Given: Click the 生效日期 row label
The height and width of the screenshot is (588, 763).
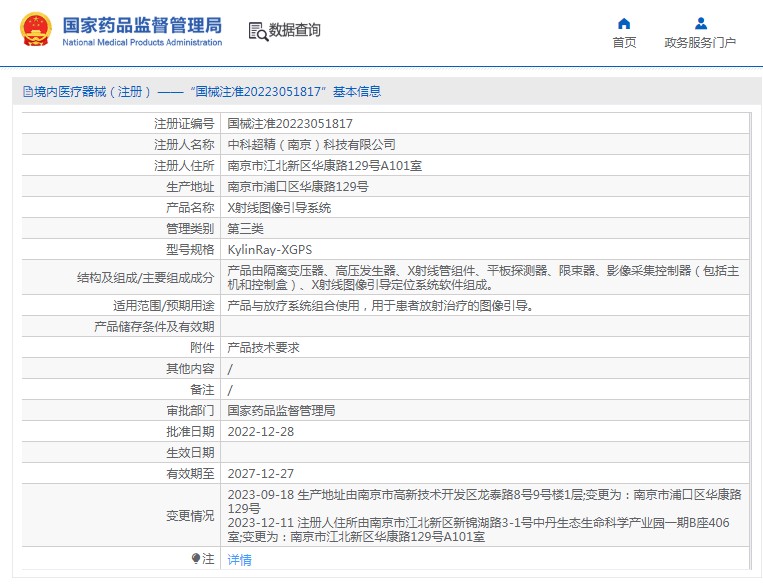Looking at the screenshot, I should [190, 453].
